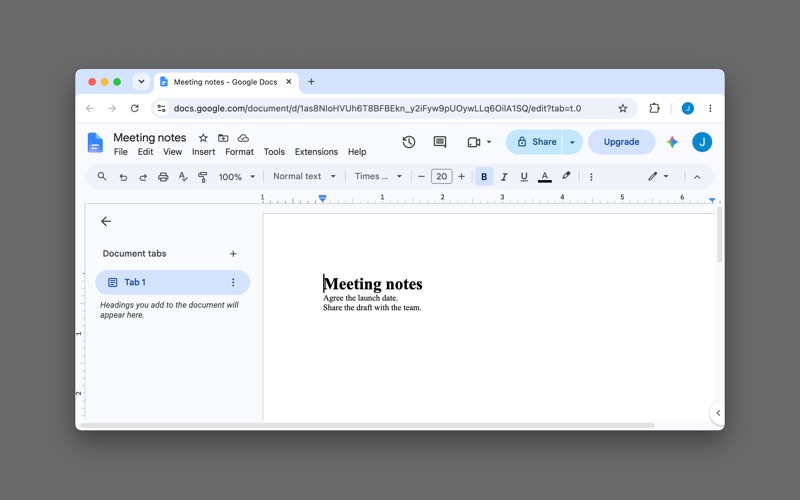The image size is (800, 500).
Task: Print the document
Action: (x=163, y=177)
